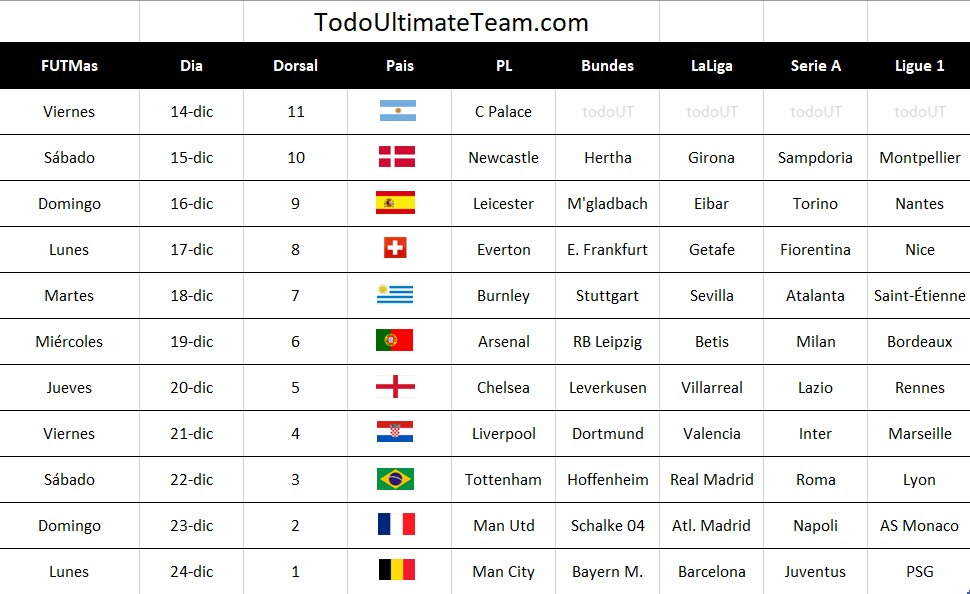Click the Belgium flag icon
The height and width of the screenshot is (594, 970).
[x=397, y=570]
